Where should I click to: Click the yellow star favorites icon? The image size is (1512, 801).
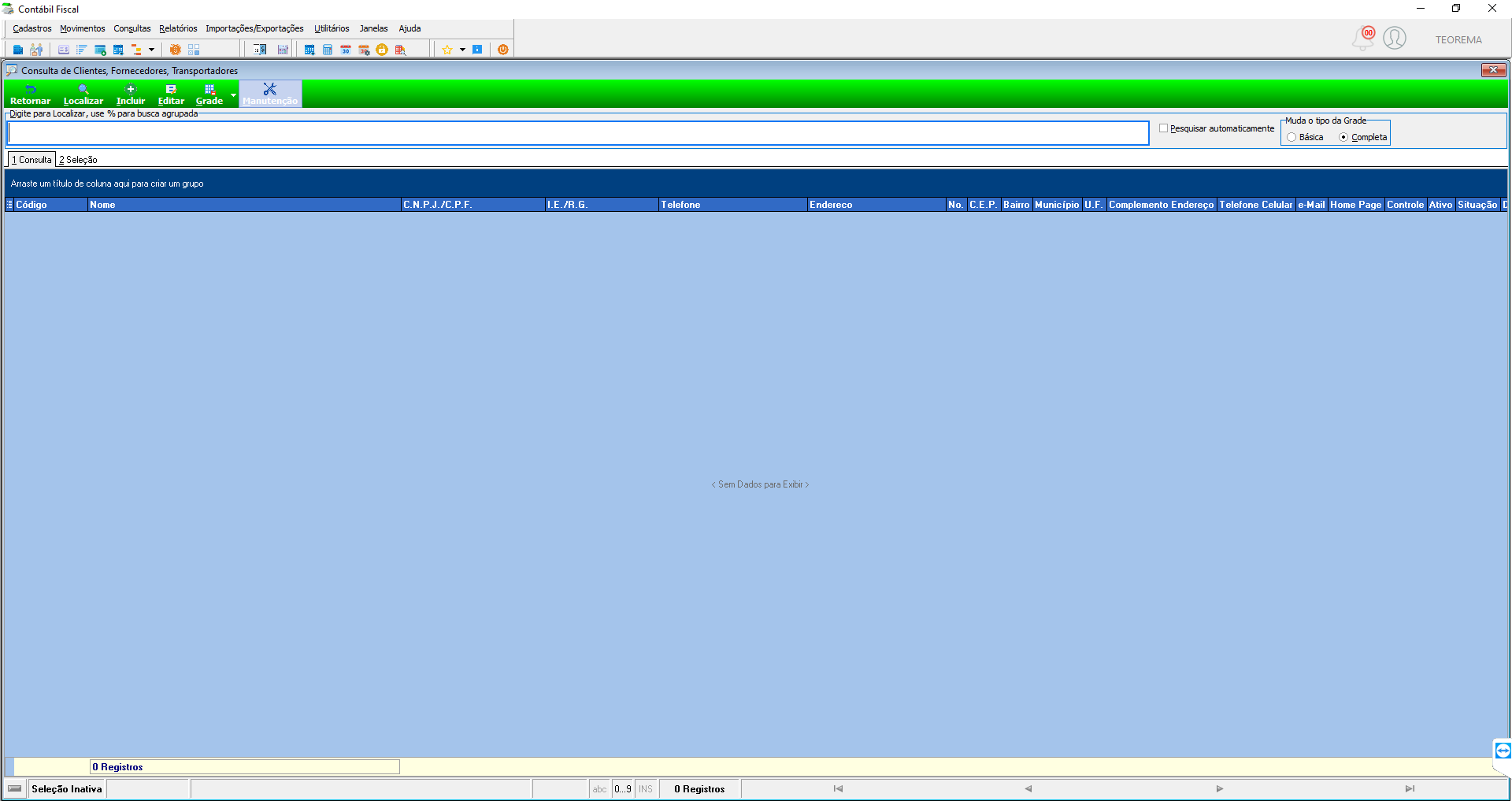coord(447,50)
